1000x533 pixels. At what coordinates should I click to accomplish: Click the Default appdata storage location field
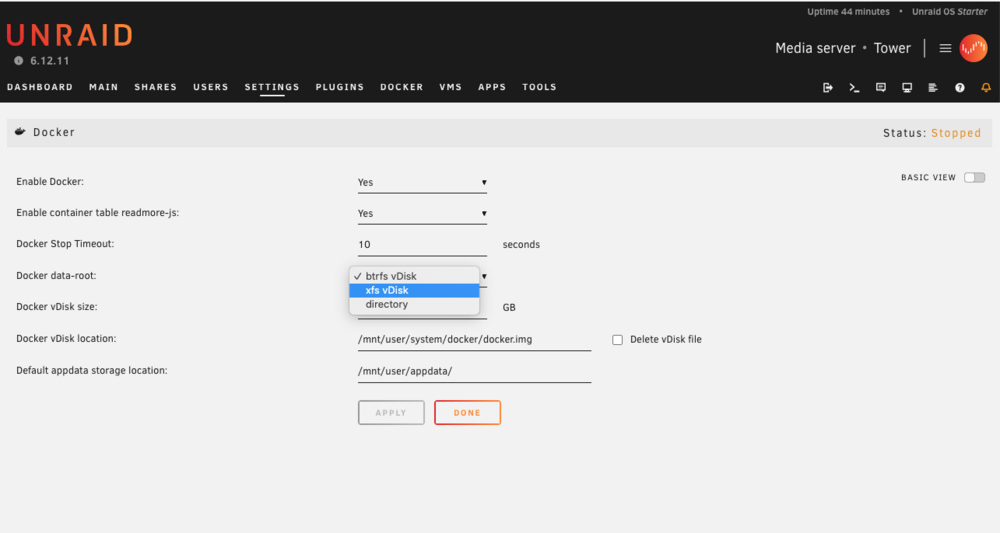tap(474, 371)
